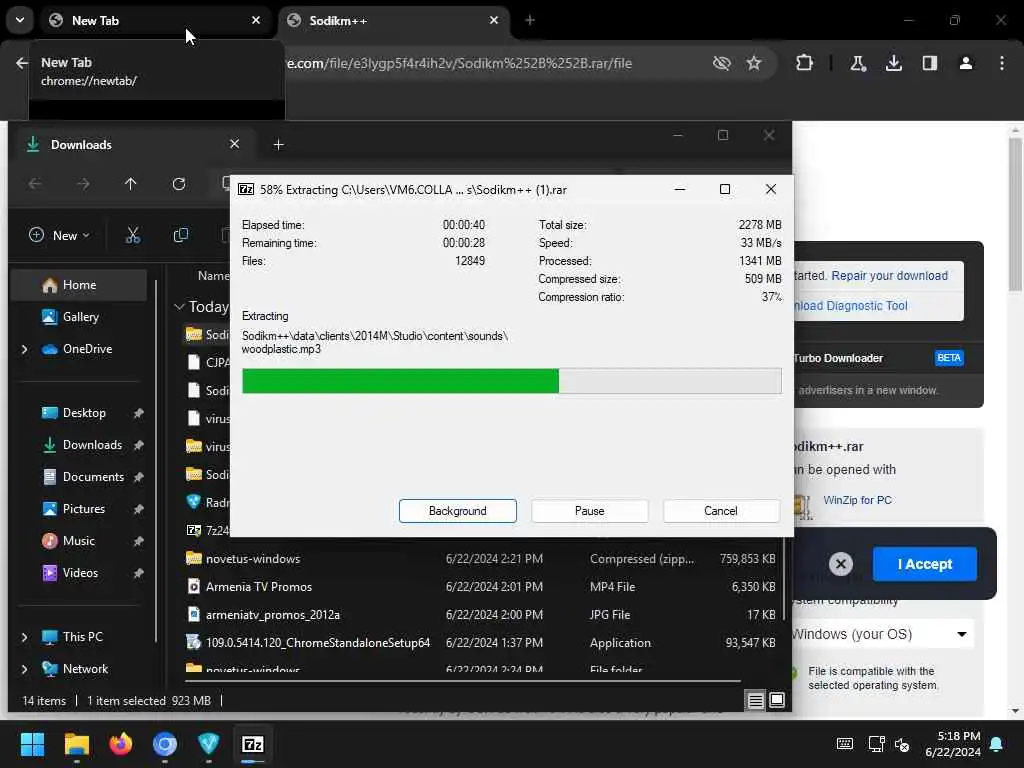Viewport: 1024px width, 768px height.
Task: Select the novetus-windows zip file
Action: click(481, 559)
